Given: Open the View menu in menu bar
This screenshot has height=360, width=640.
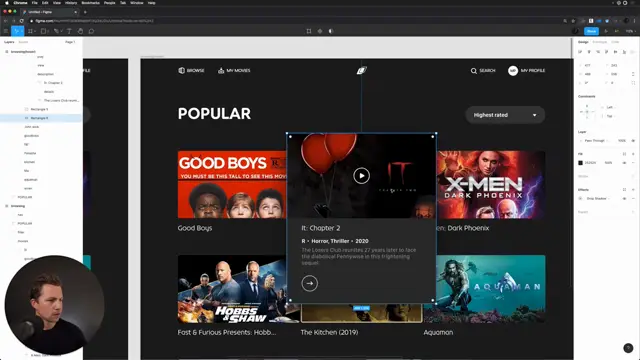Looking at the screenshot, I should tap(57, 3).
